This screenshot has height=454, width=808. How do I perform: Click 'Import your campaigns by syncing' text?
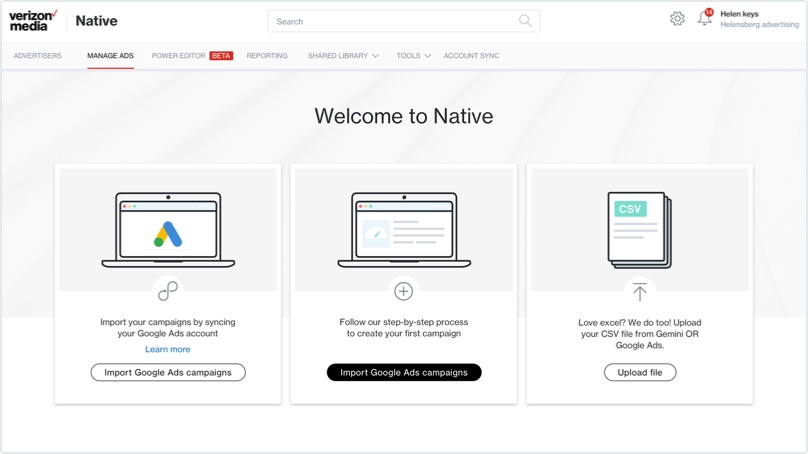pyautogui.click(x=168, y=322)
